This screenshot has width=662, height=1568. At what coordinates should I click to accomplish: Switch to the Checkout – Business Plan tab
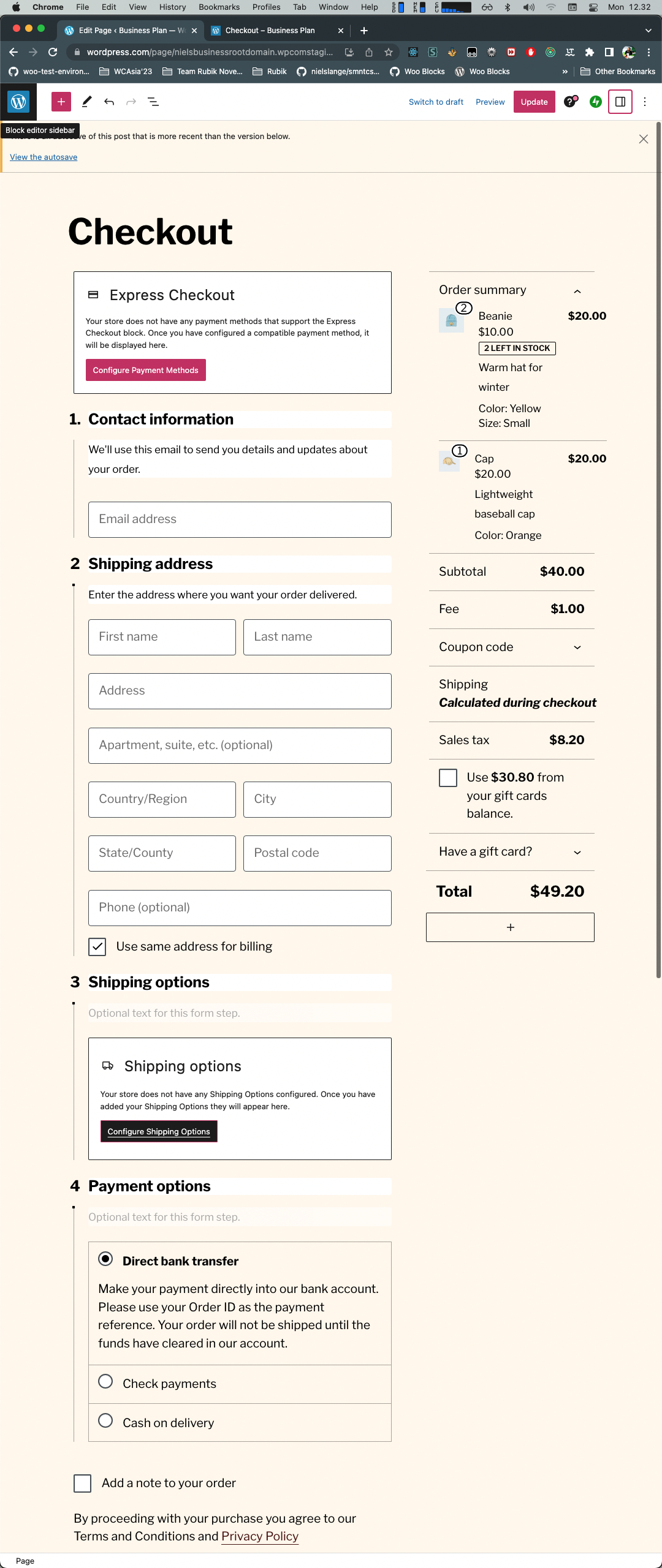[x=270, y=30]
